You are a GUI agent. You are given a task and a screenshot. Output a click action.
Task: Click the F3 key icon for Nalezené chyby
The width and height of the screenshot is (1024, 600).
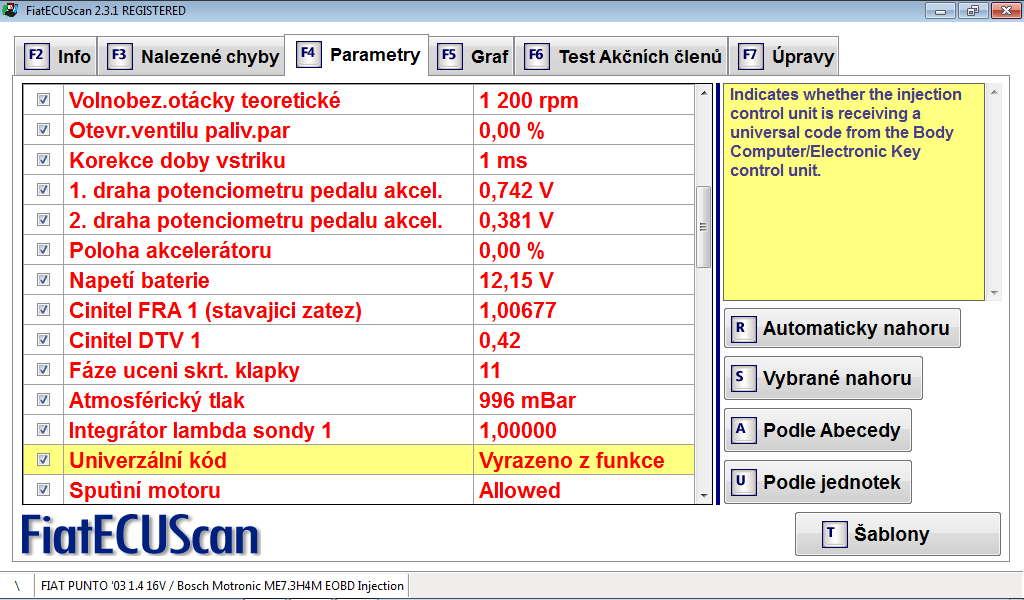pyautogui.click(x=120, y=56)
